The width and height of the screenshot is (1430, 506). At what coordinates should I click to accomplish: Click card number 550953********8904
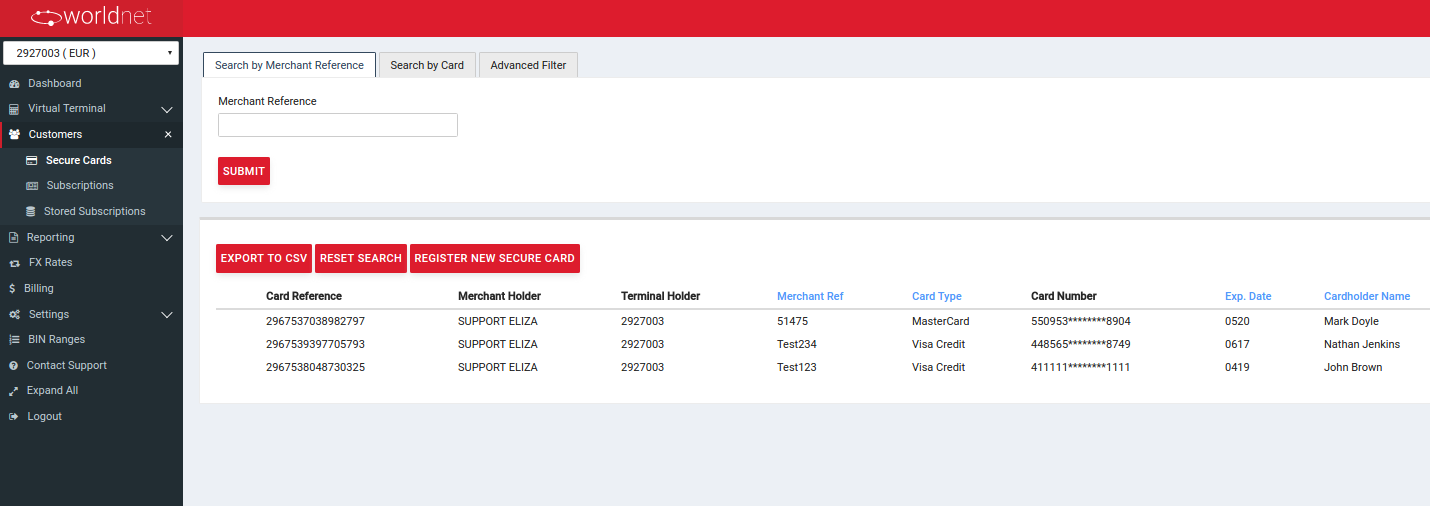(1081, 321)
